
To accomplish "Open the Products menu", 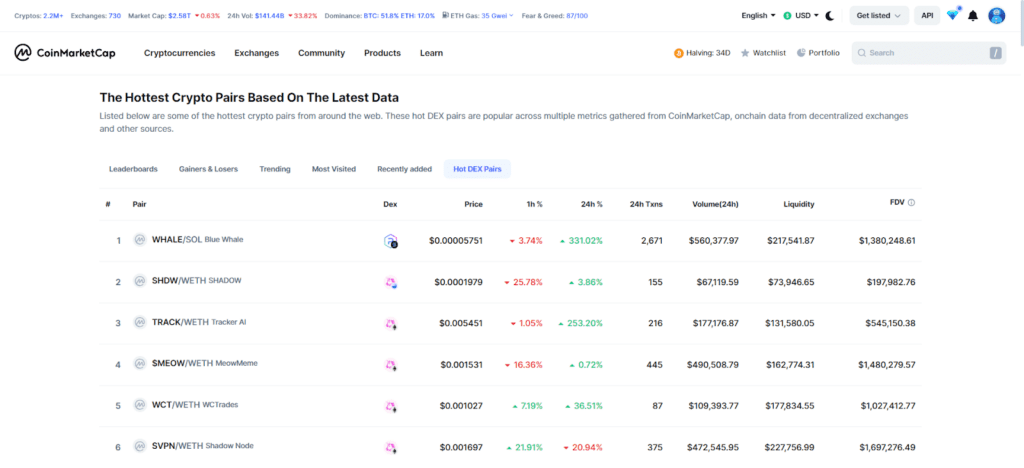I will [382, 53].
